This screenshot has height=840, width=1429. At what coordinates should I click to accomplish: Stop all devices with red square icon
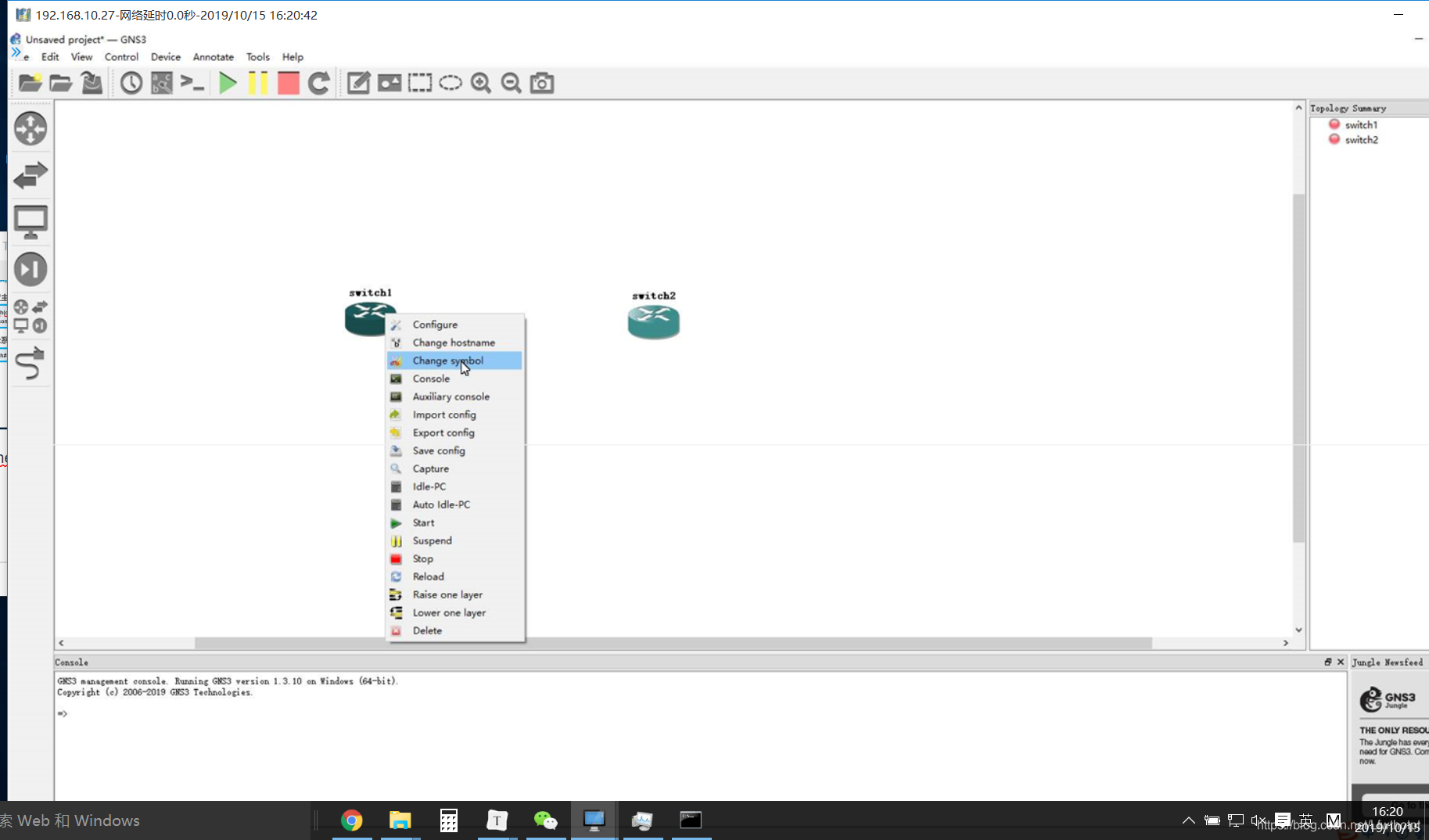(x=289, y=83)
